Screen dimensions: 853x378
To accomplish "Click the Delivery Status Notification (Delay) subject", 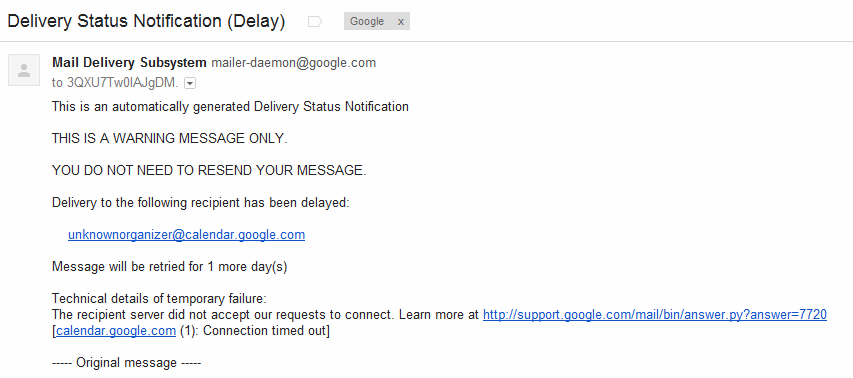I will (146, 21).
